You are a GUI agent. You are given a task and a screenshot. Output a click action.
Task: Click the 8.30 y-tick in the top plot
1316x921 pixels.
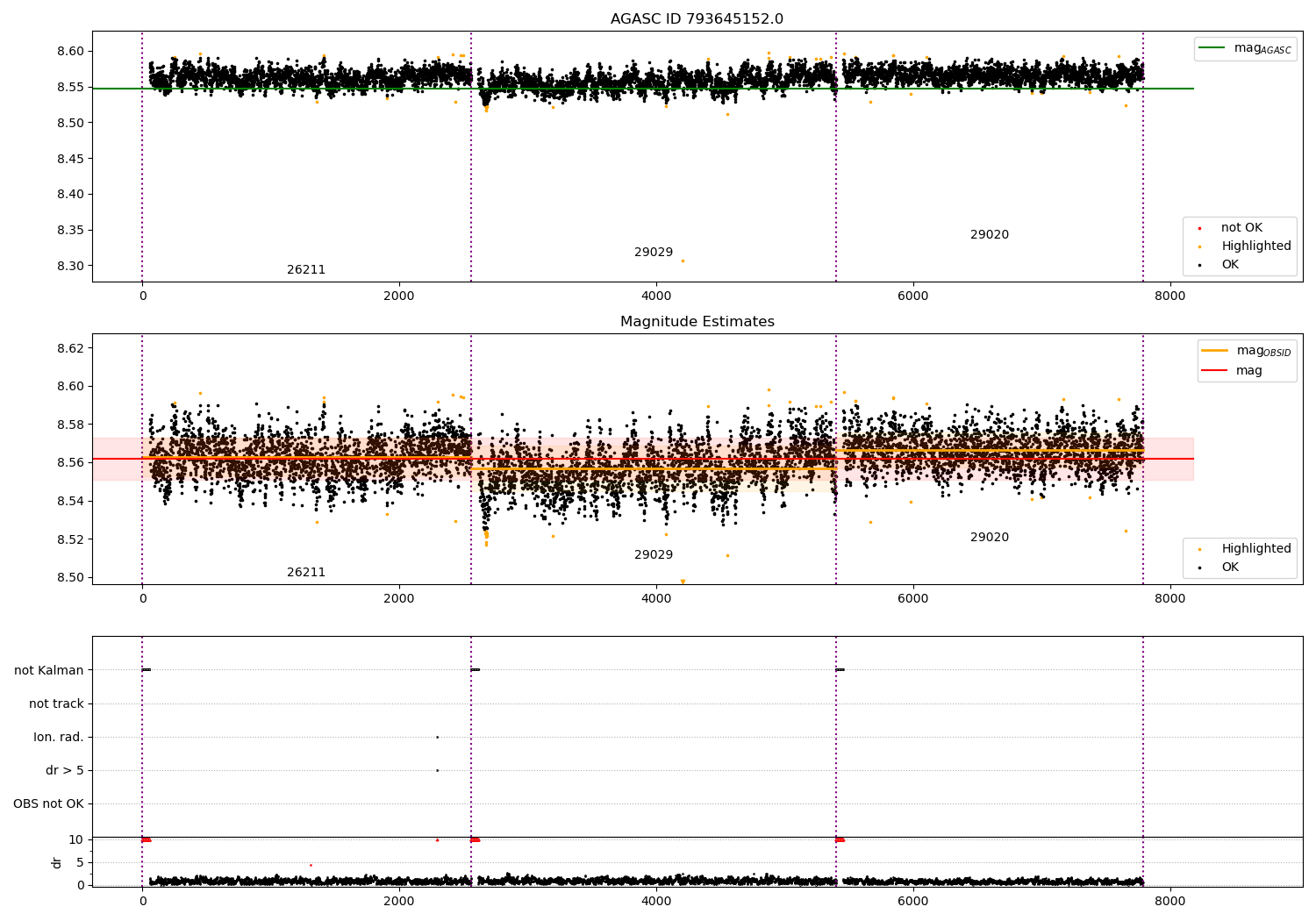[70, 267]
